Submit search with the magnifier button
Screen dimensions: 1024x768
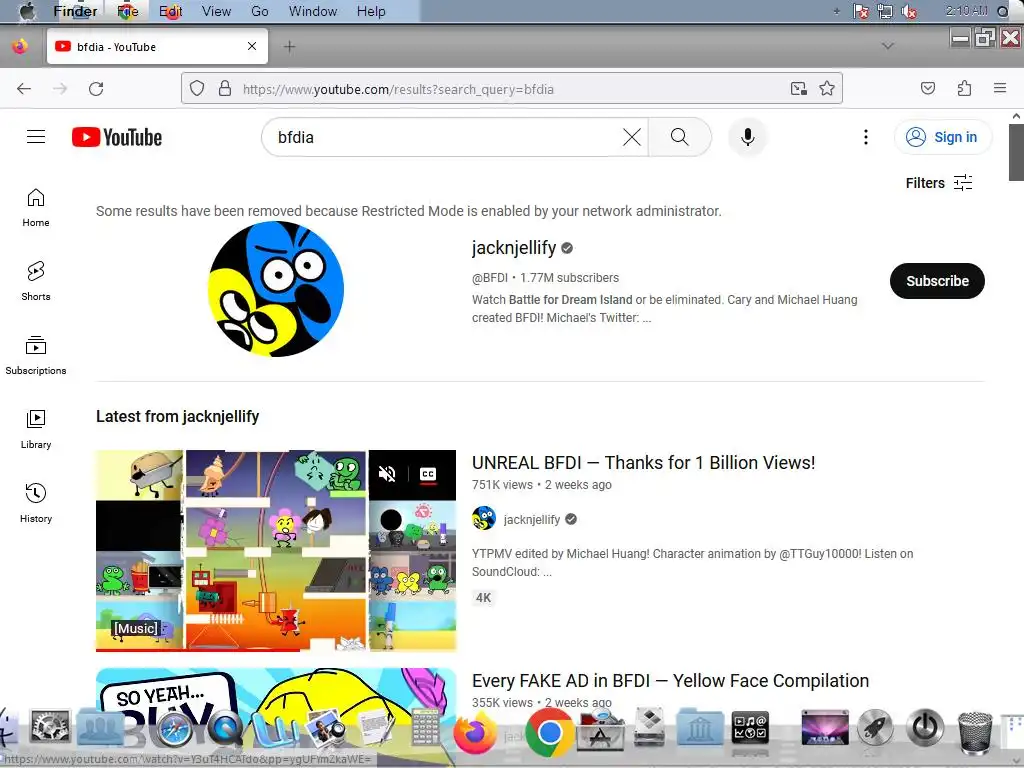pyautogui.click(x=679, y=137)
